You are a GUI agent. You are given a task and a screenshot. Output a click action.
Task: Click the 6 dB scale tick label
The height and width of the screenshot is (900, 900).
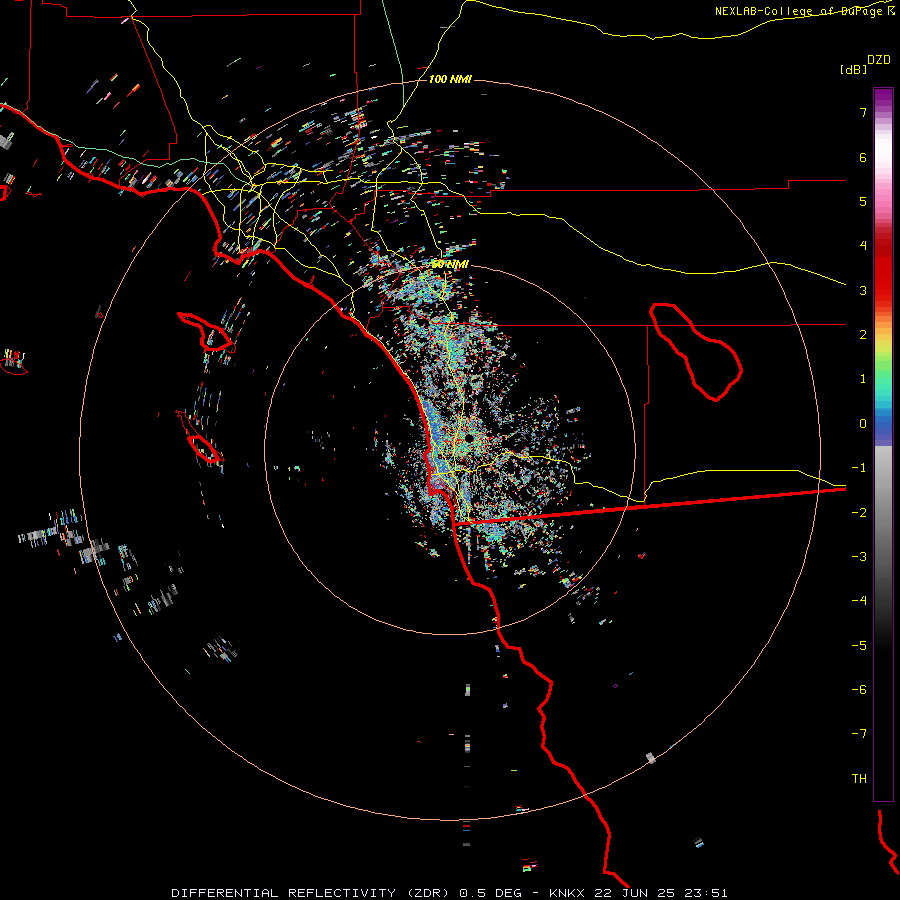(863, 157)
